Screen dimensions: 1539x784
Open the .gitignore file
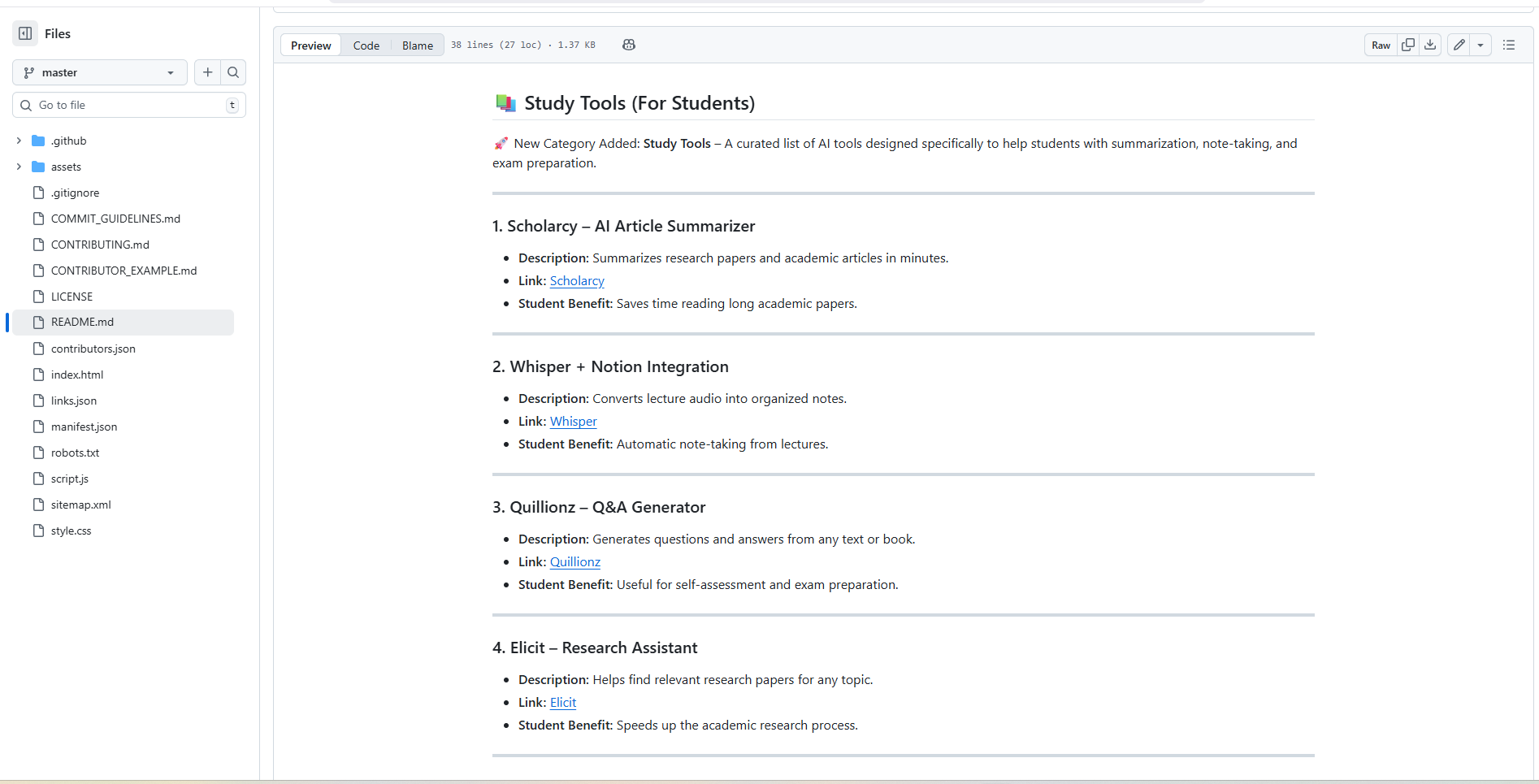point(75,193)
